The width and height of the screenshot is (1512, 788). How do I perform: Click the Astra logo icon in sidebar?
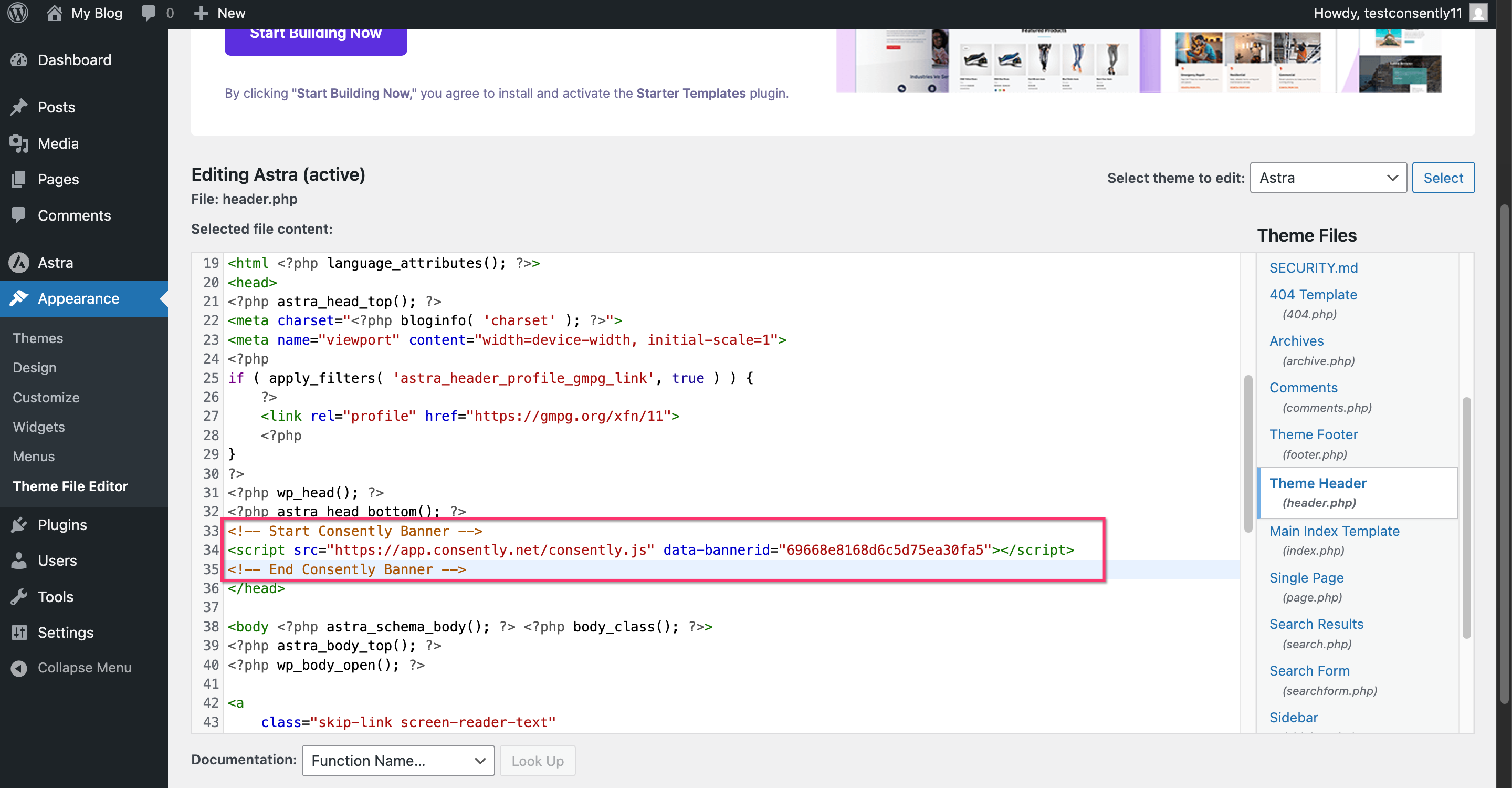(x=19, y=263)
